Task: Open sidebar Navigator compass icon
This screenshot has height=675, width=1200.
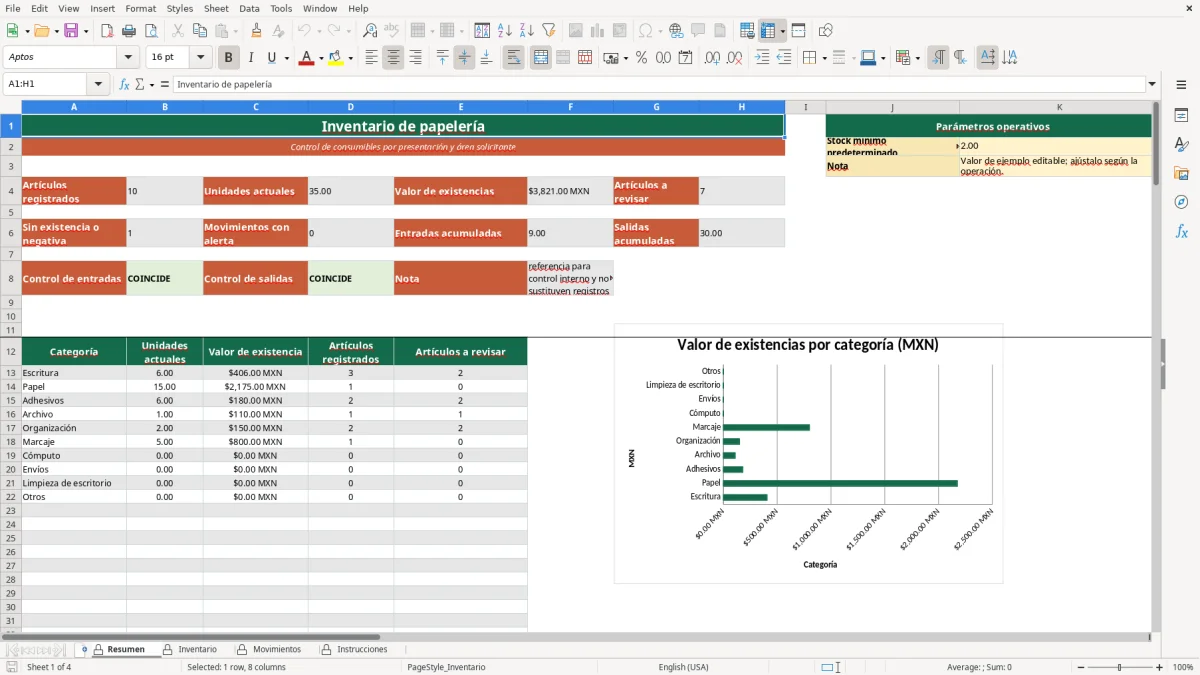Action: tap(1181, 202)
